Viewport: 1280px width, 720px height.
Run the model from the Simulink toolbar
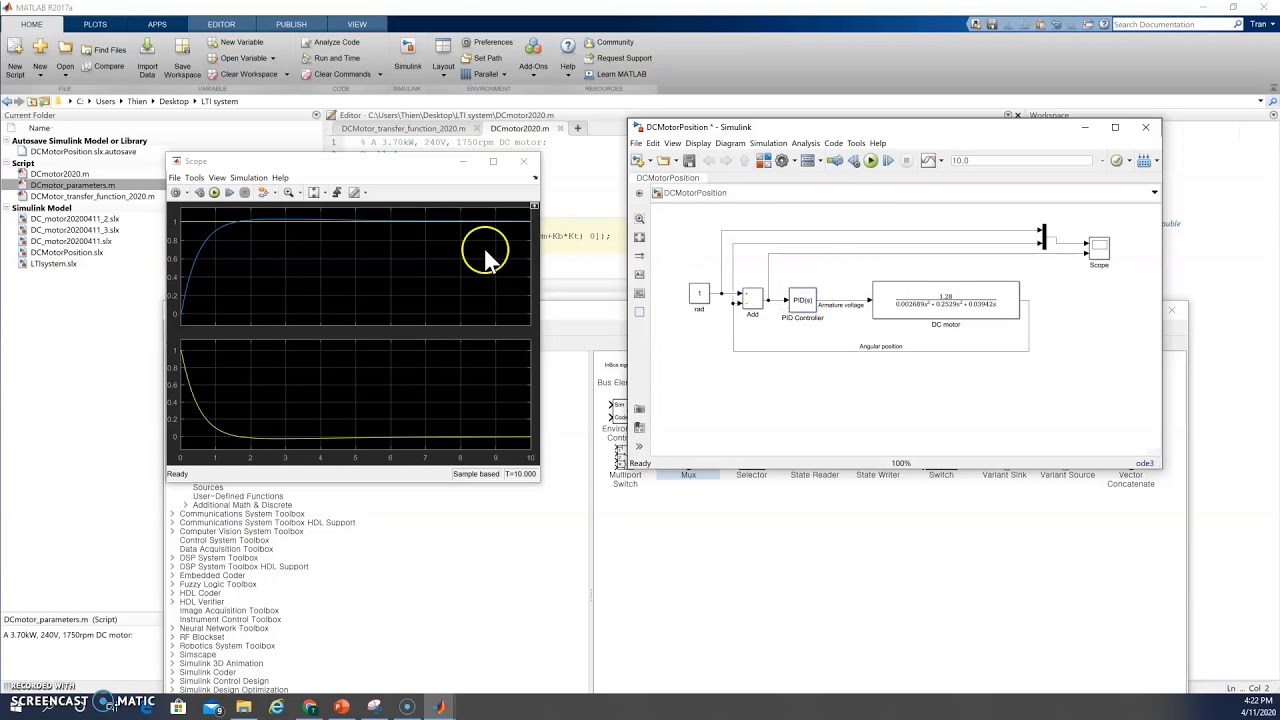(871, 161)
